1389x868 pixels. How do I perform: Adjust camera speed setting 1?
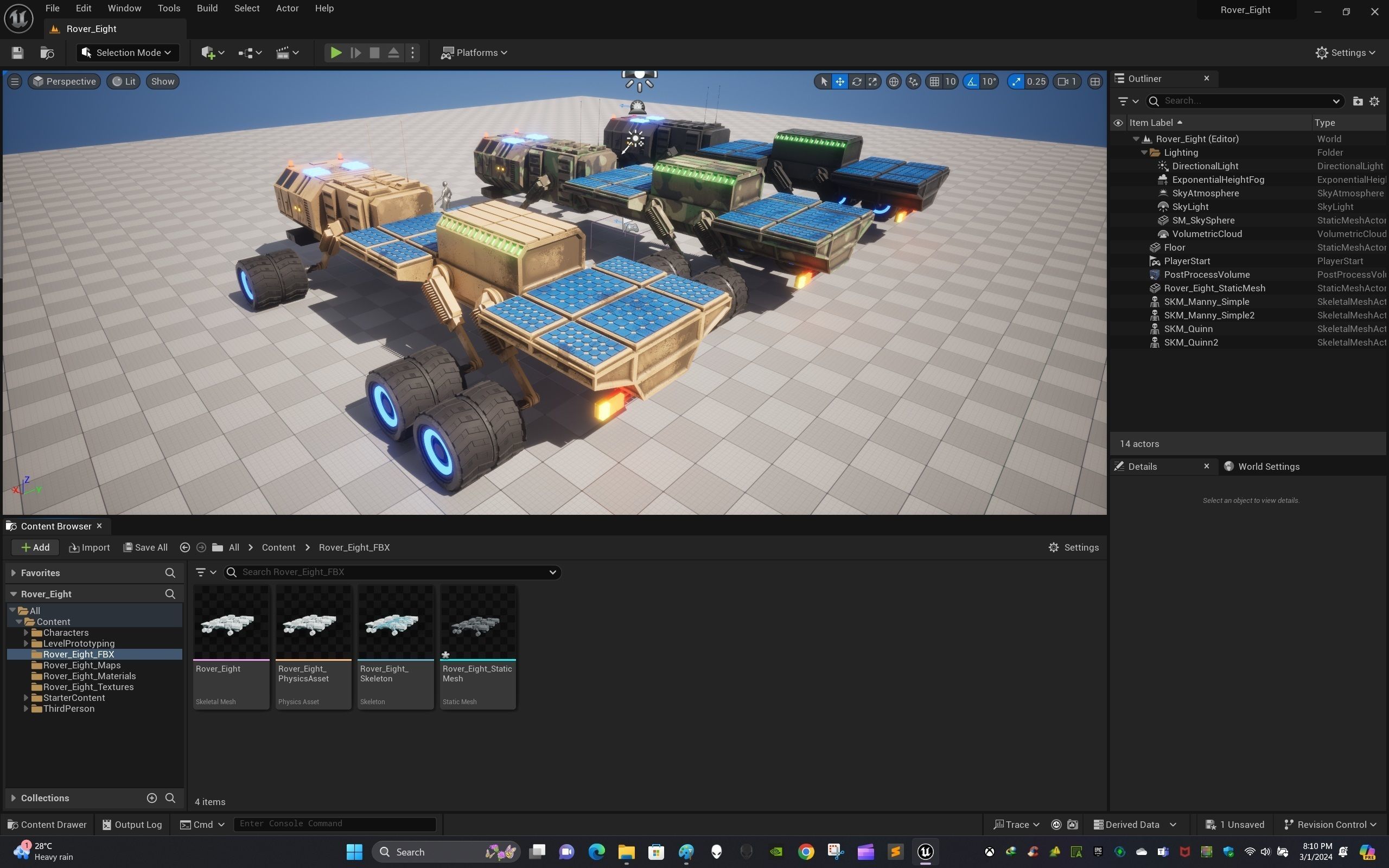point(1067,81)
